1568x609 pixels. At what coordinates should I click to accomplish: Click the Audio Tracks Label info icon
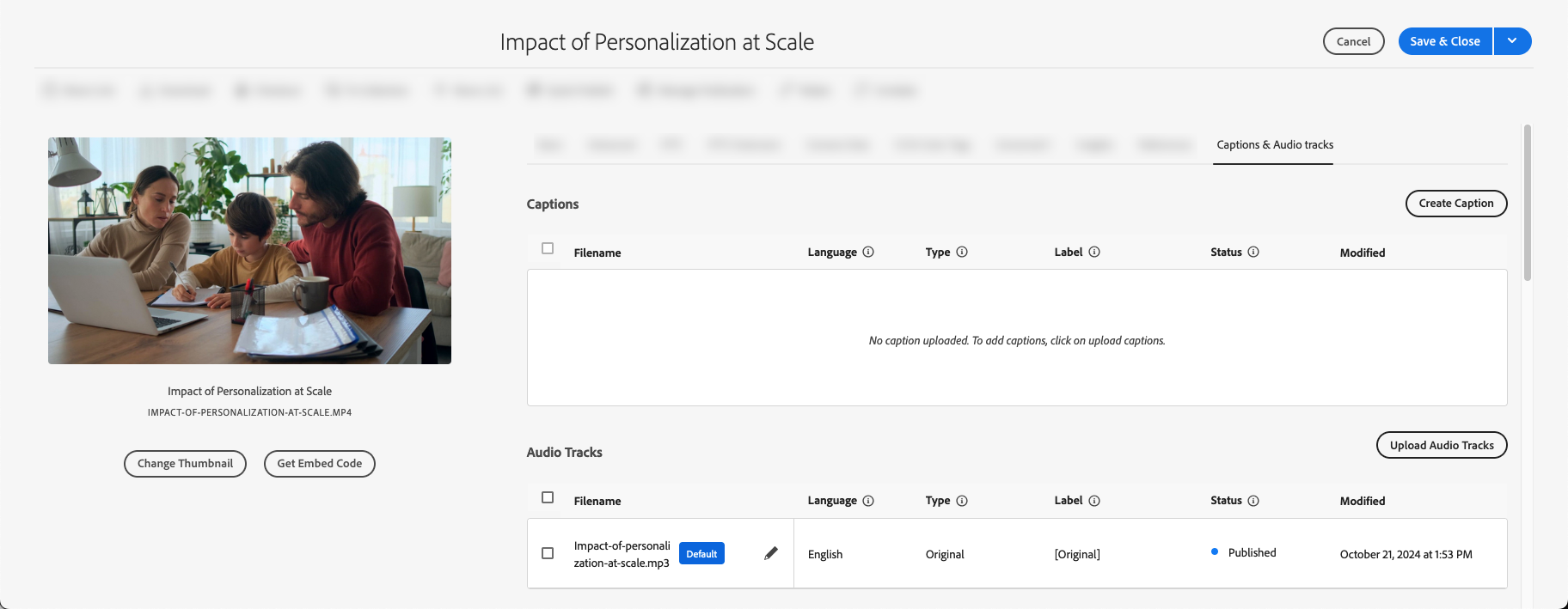pos(1094,501)
